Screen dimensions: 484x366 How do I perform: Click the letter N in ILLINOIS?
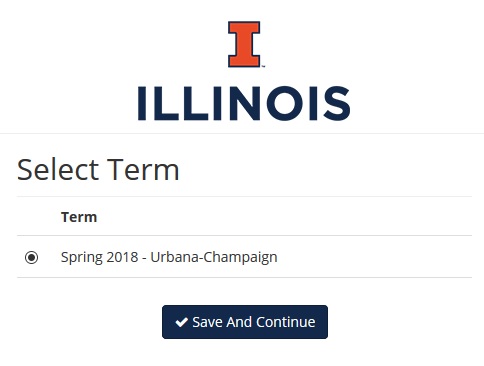point(244,103)
